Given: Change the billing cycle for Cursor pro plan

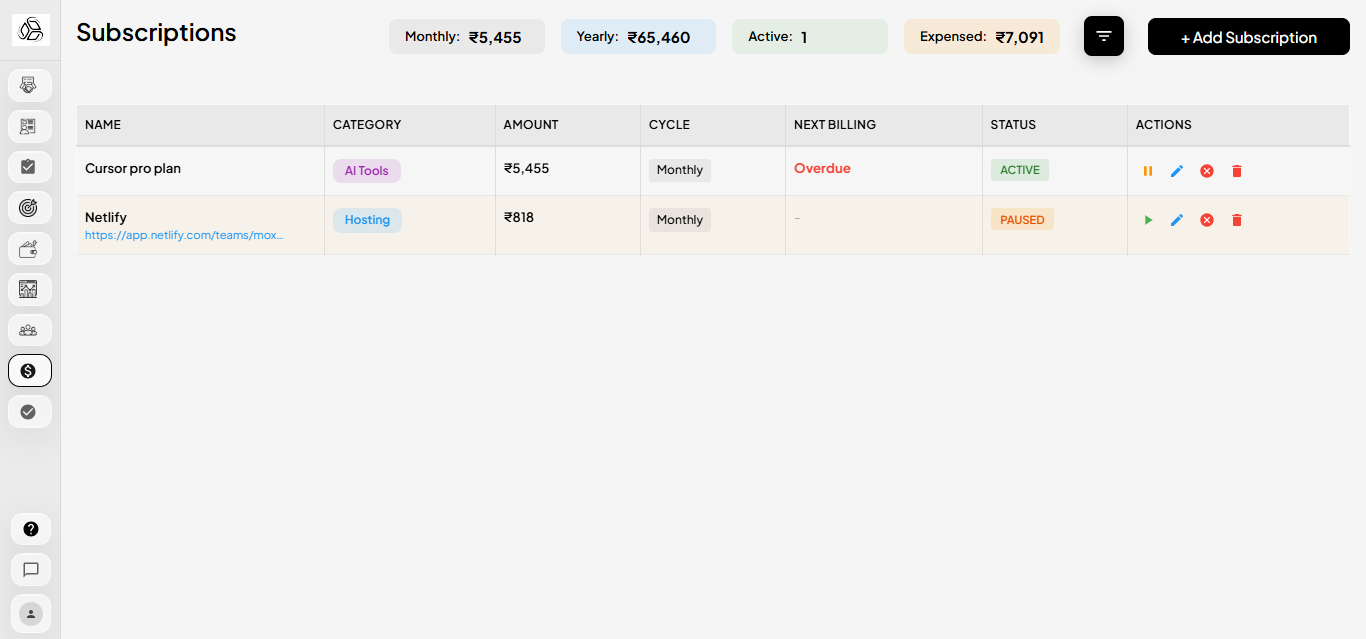Looking at the screenshot, I should pos(679,170).
